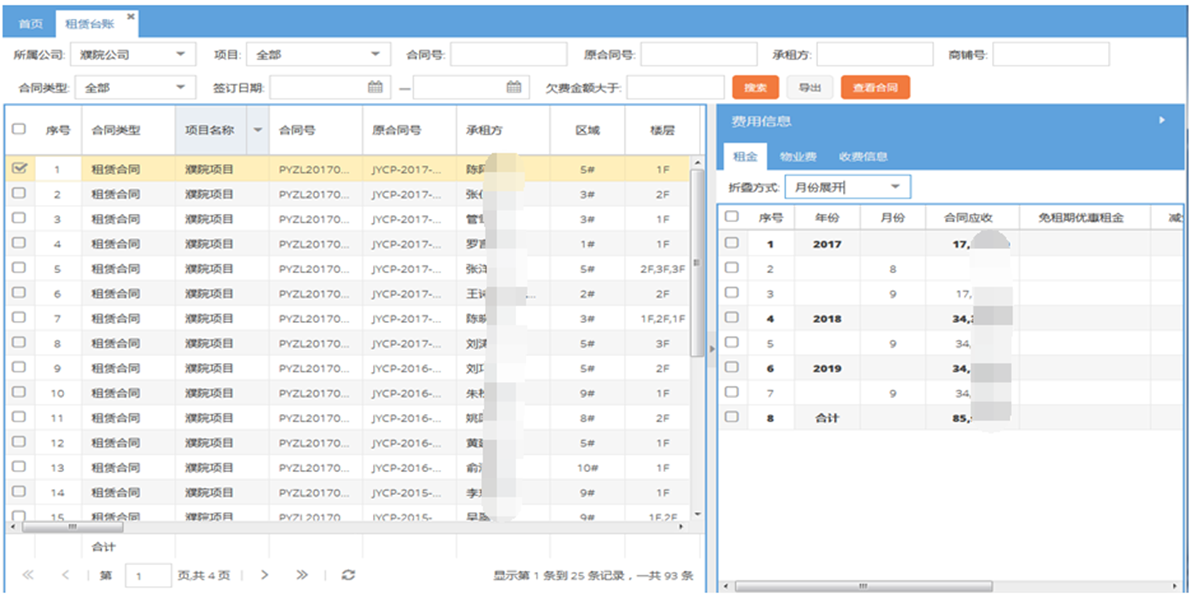
Task: Click the 搜索 button
Action: click(755, 88)
